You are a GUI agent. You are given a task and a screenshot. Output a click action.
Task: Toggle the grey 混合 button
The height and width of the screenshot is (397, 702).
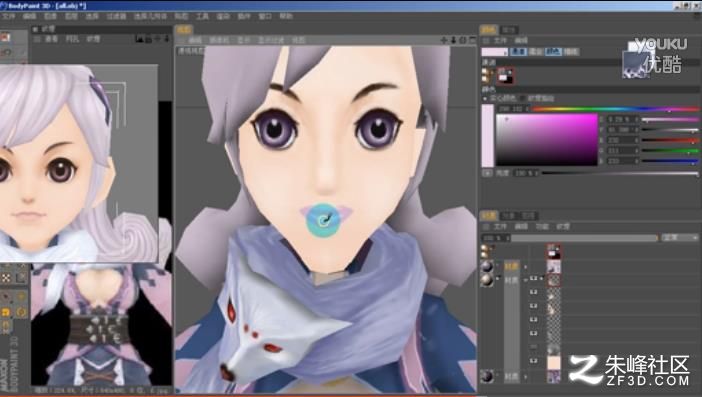pos(536,52)
